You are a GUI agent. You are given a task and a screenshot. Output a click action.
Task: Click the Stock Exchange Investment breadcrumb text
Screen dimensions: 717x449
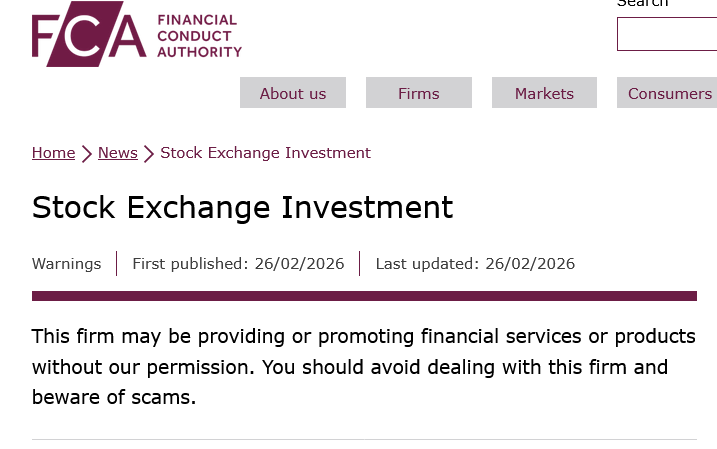coord(265,153)
